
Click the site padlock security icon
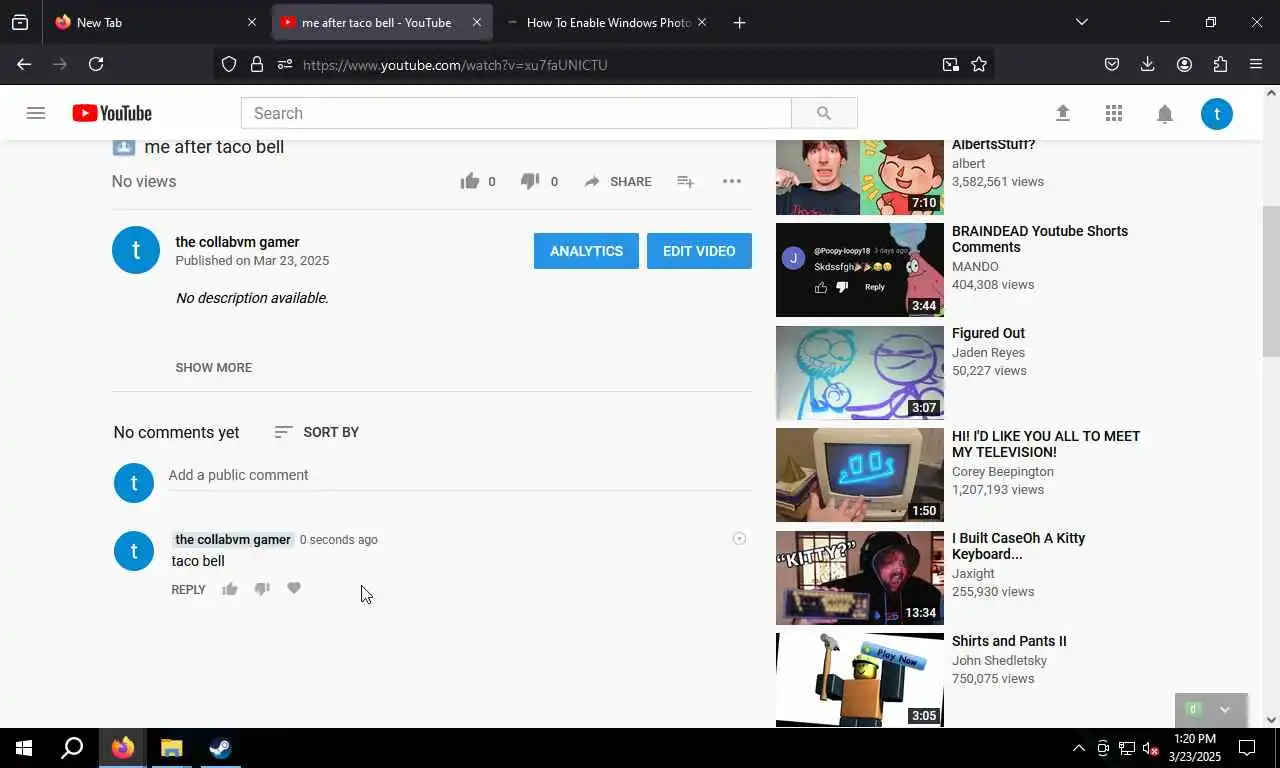[x=257, y=64]
